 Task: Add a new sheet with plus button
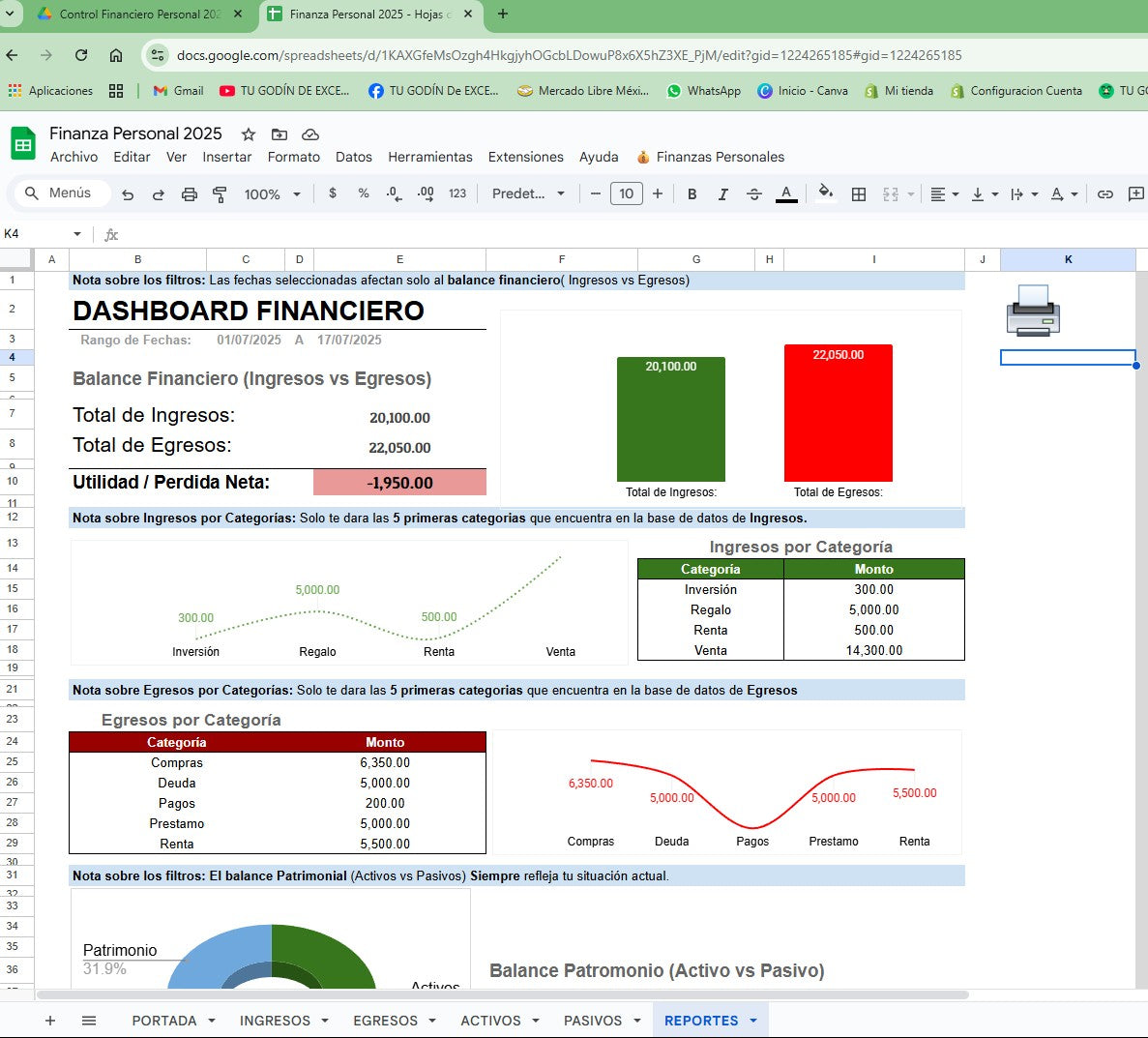(49, 1021)
